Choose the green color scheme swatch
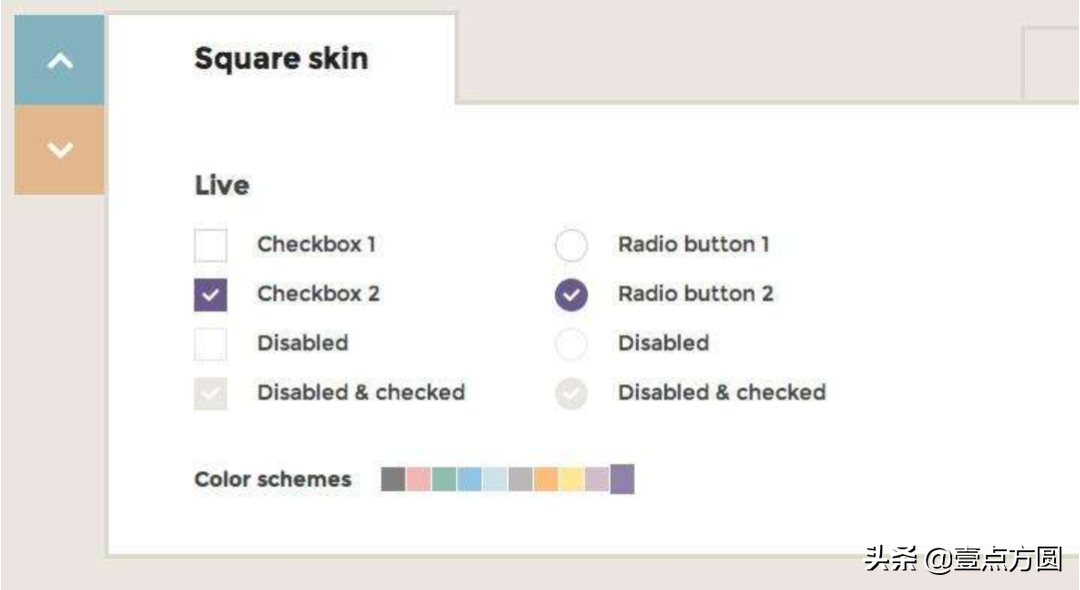This screenshot has width=1080, height=590. 444,479
